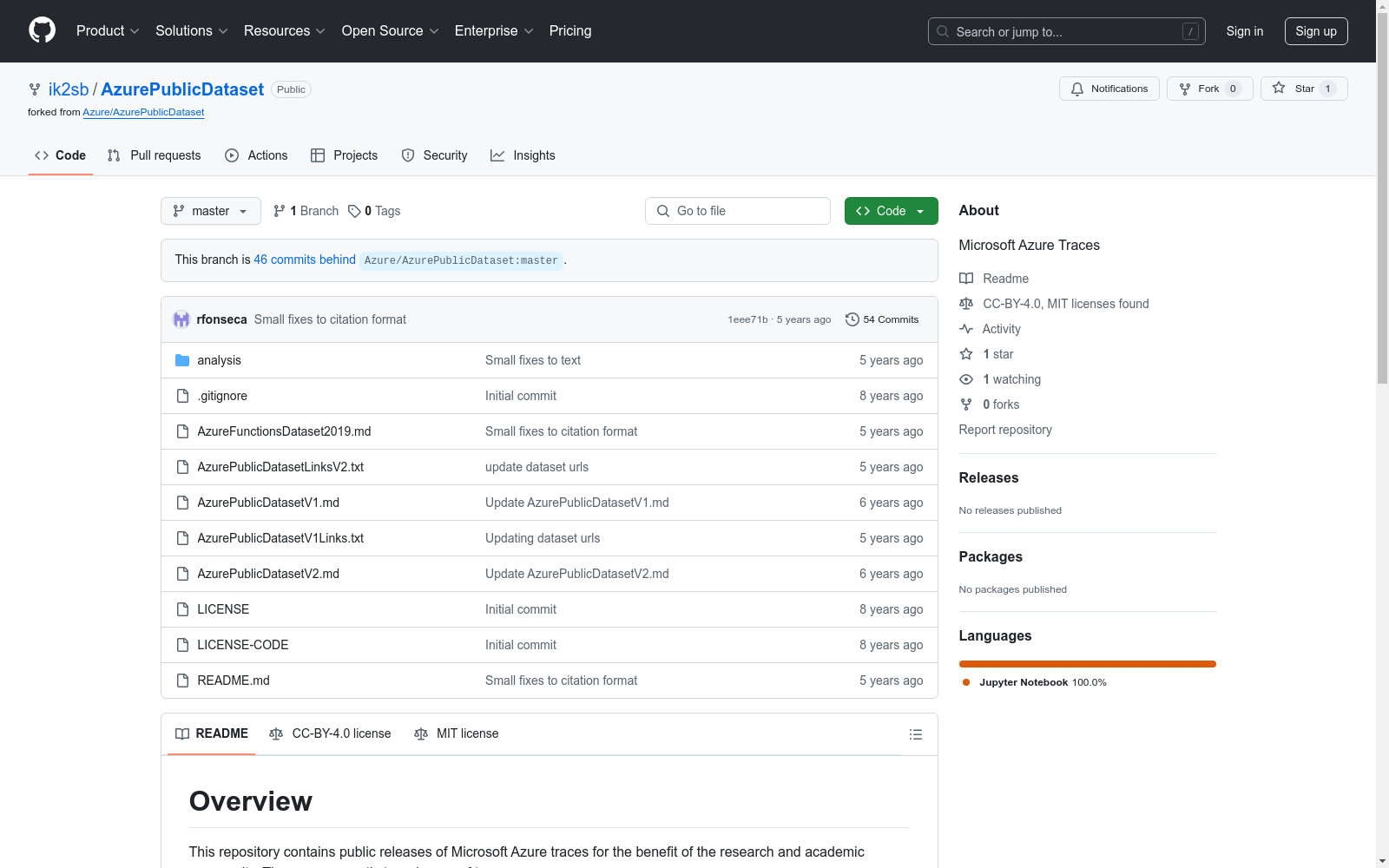The height and width of the screenshot is (868, 1389).
Task: Click the .gitignore file icon
Action: [x=182, y=396]
